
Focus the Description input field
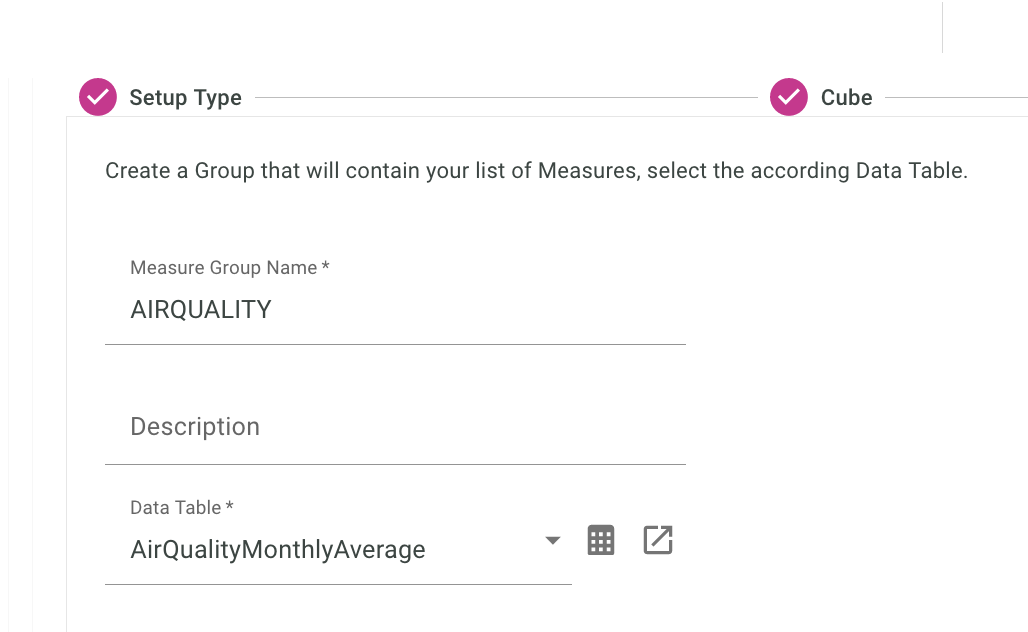pyautogui.click(x=395, y=427)
